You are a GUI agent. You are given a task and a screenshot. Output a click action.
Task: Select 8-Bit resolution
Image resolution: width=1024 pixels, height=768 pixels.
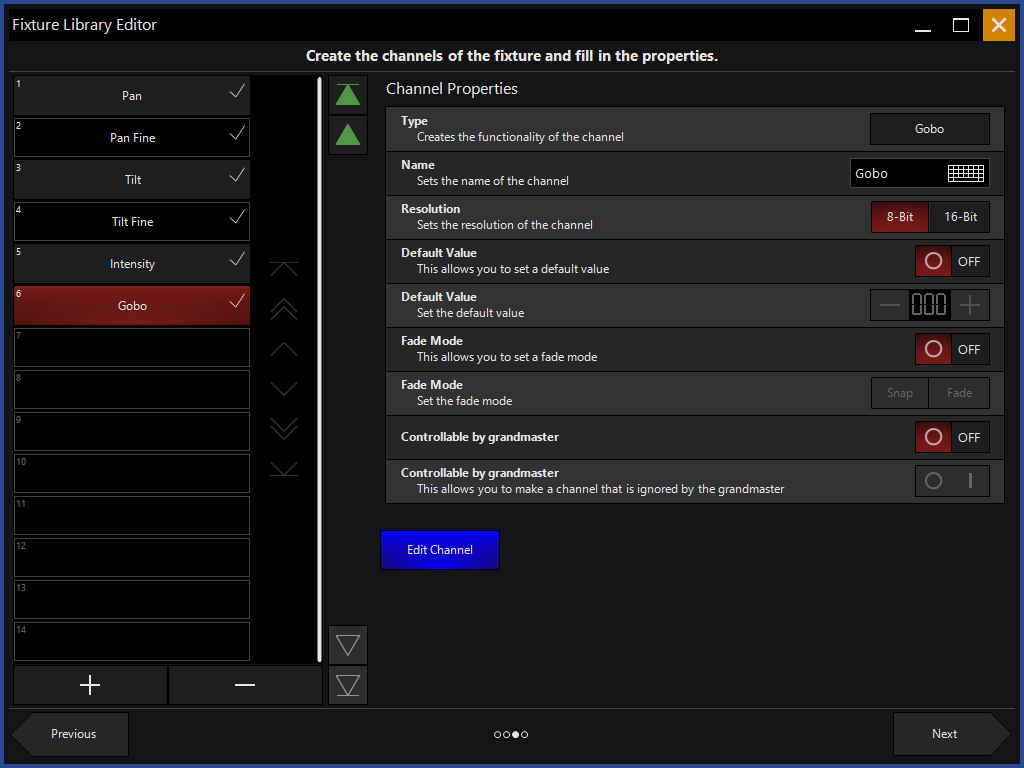(900, 217)
